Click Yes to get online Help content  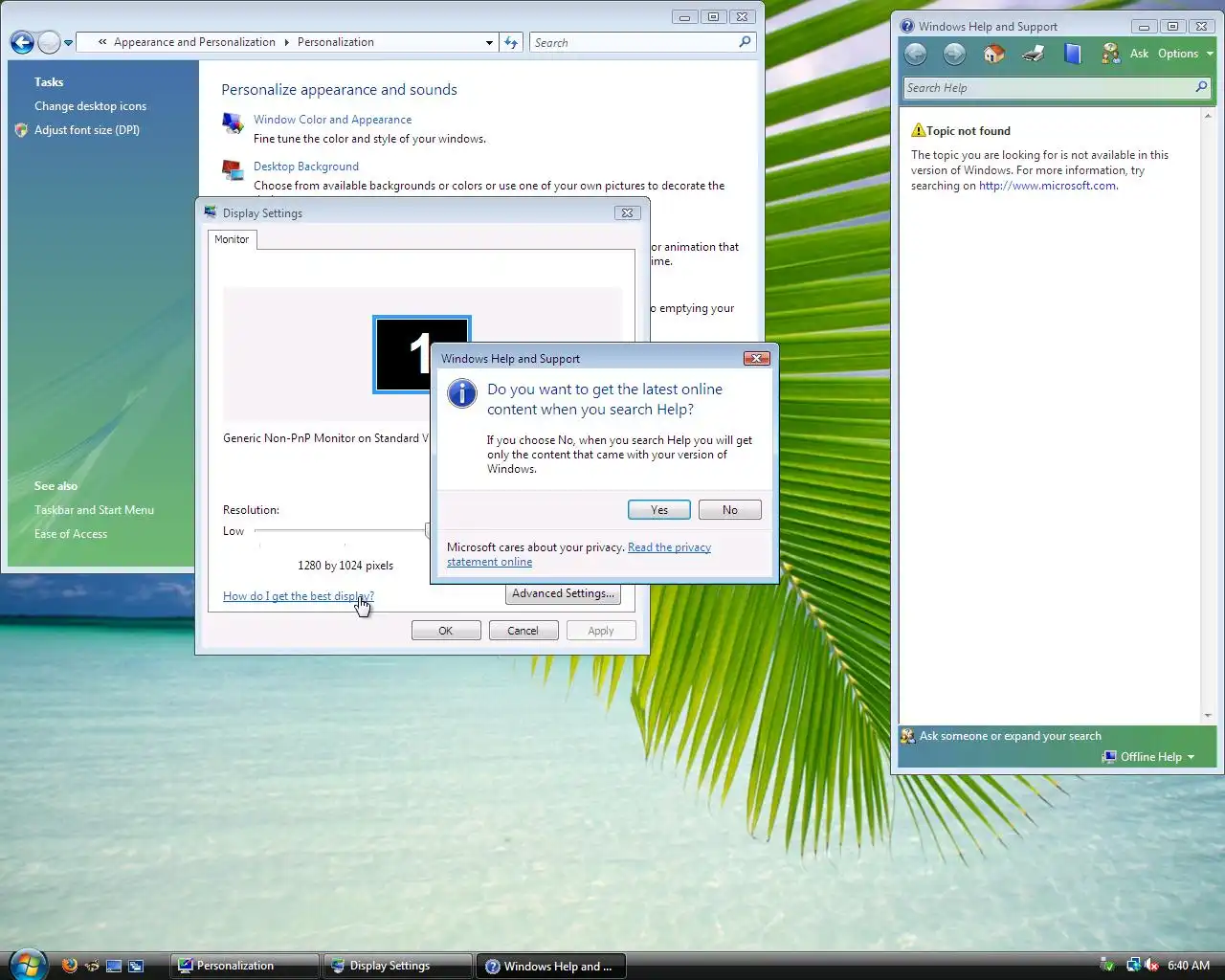click(659, 510)
